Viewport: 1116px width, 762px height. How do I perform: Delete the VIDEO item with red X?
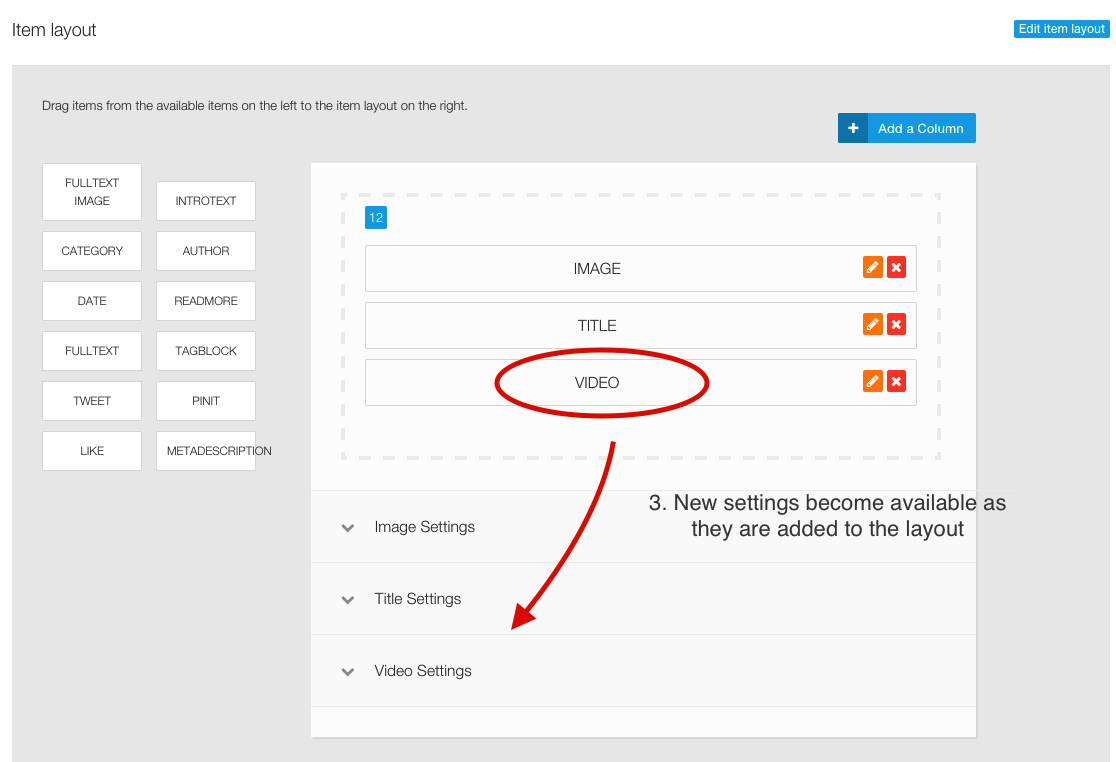896,381
